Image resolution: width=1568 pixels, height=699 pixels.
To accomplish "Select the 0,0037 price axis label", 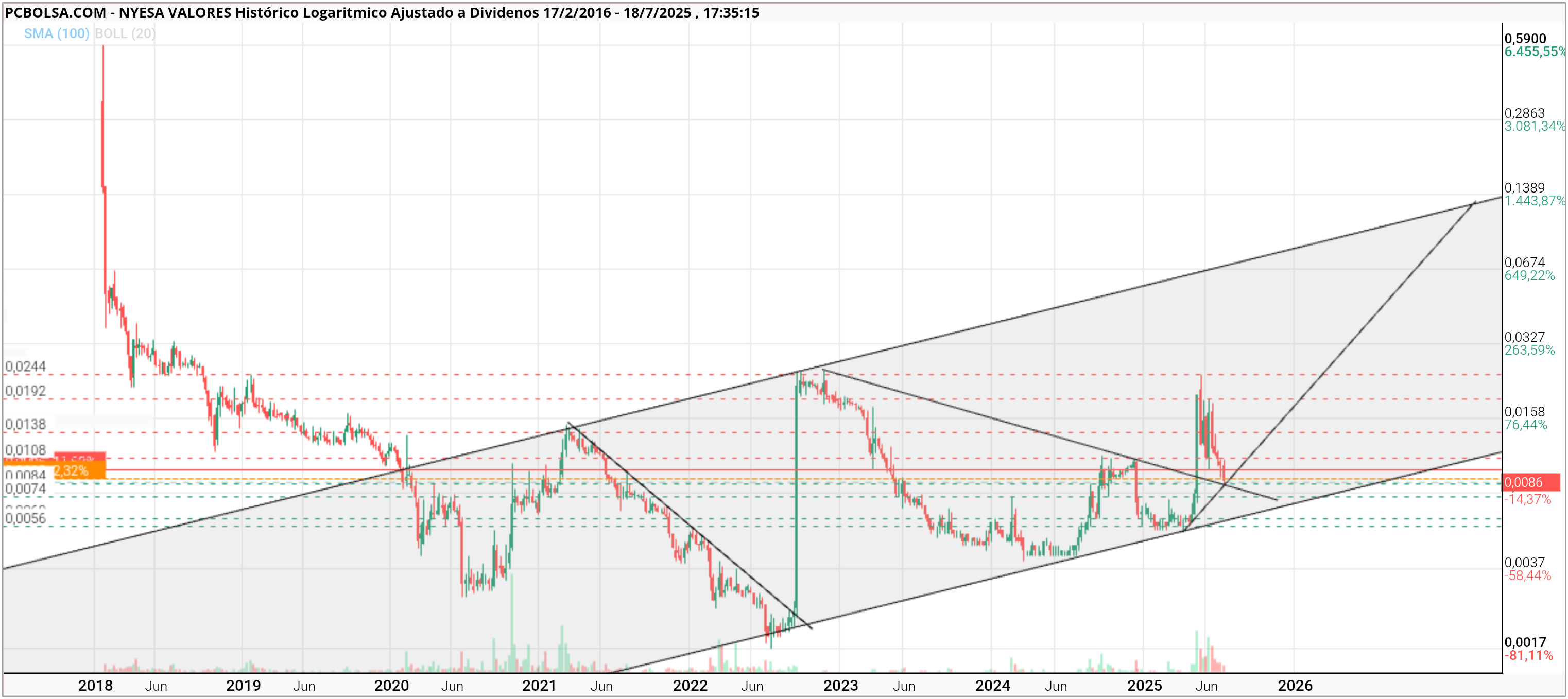I will coord(1524,563).
